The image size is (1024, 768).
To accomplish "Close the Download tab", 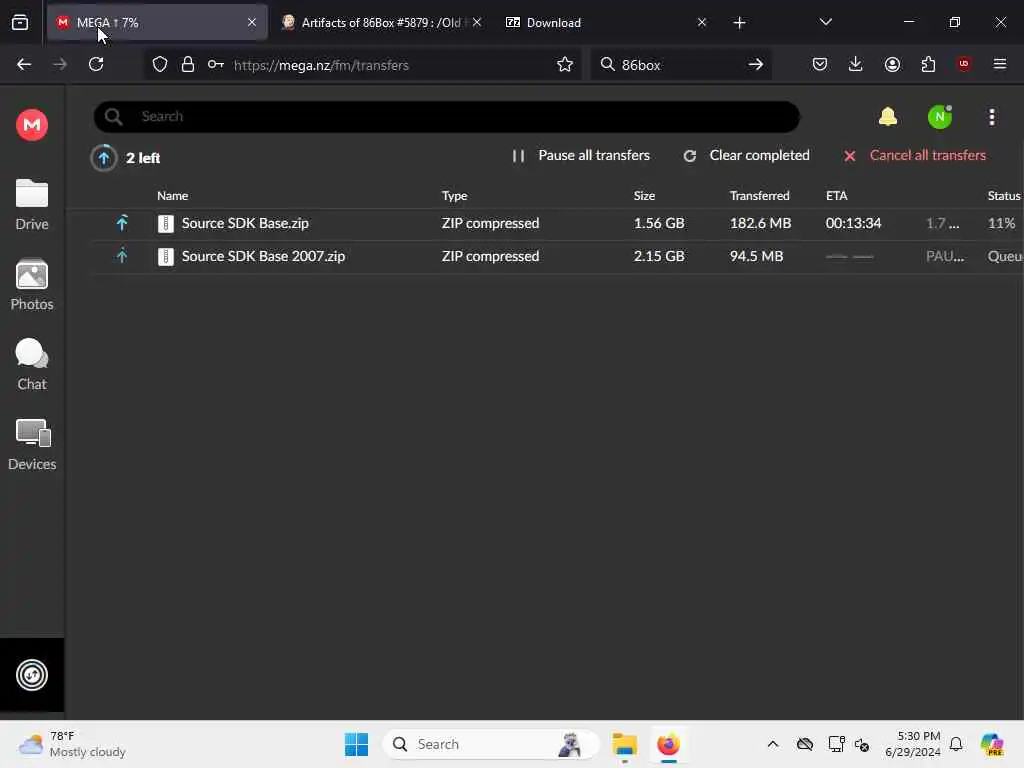I will [x=701, y=22].
